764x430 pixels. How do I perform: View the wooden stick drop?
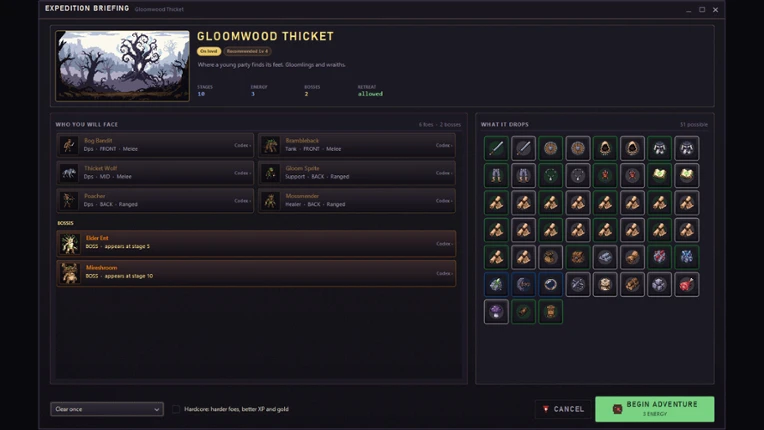pyautogui.click(x=523, y=312)
